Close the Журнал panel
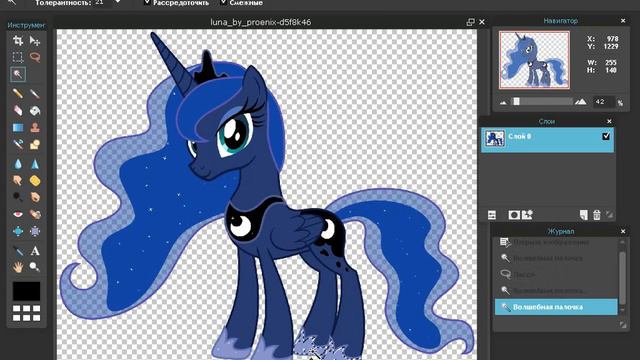 (623, 231)
